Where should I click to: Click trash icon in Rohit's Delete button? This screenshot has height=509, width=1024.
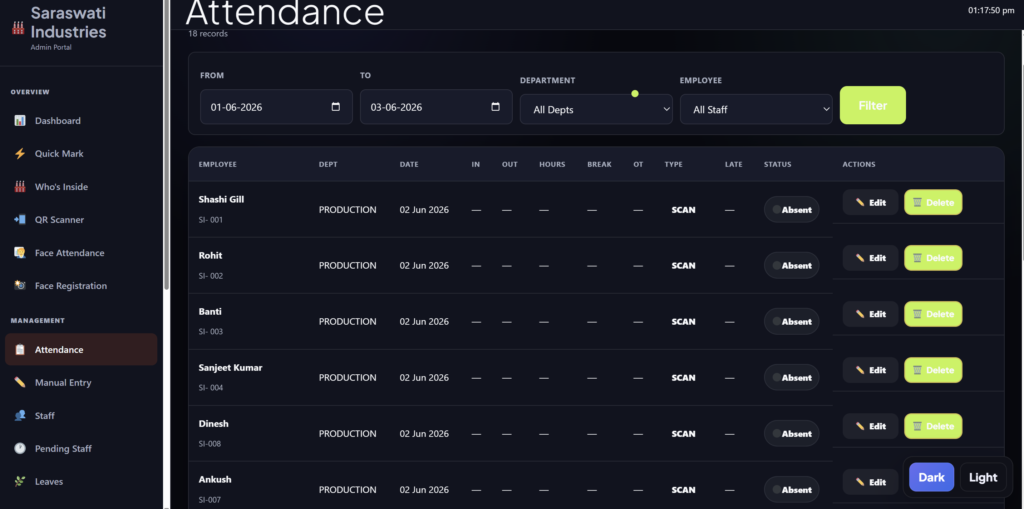(x=917, y=258)
